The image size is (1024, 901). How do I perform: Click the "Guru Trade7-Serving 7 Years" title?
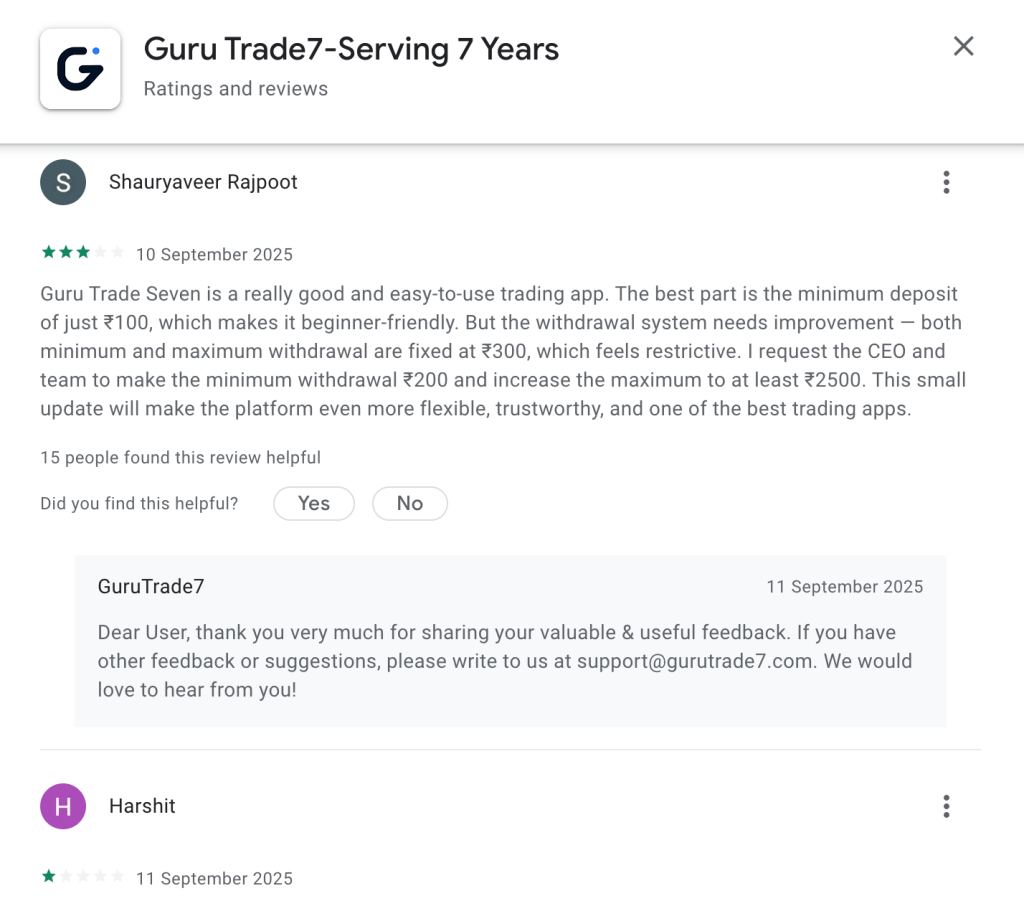pyautogui.click(x=351, y=49)
